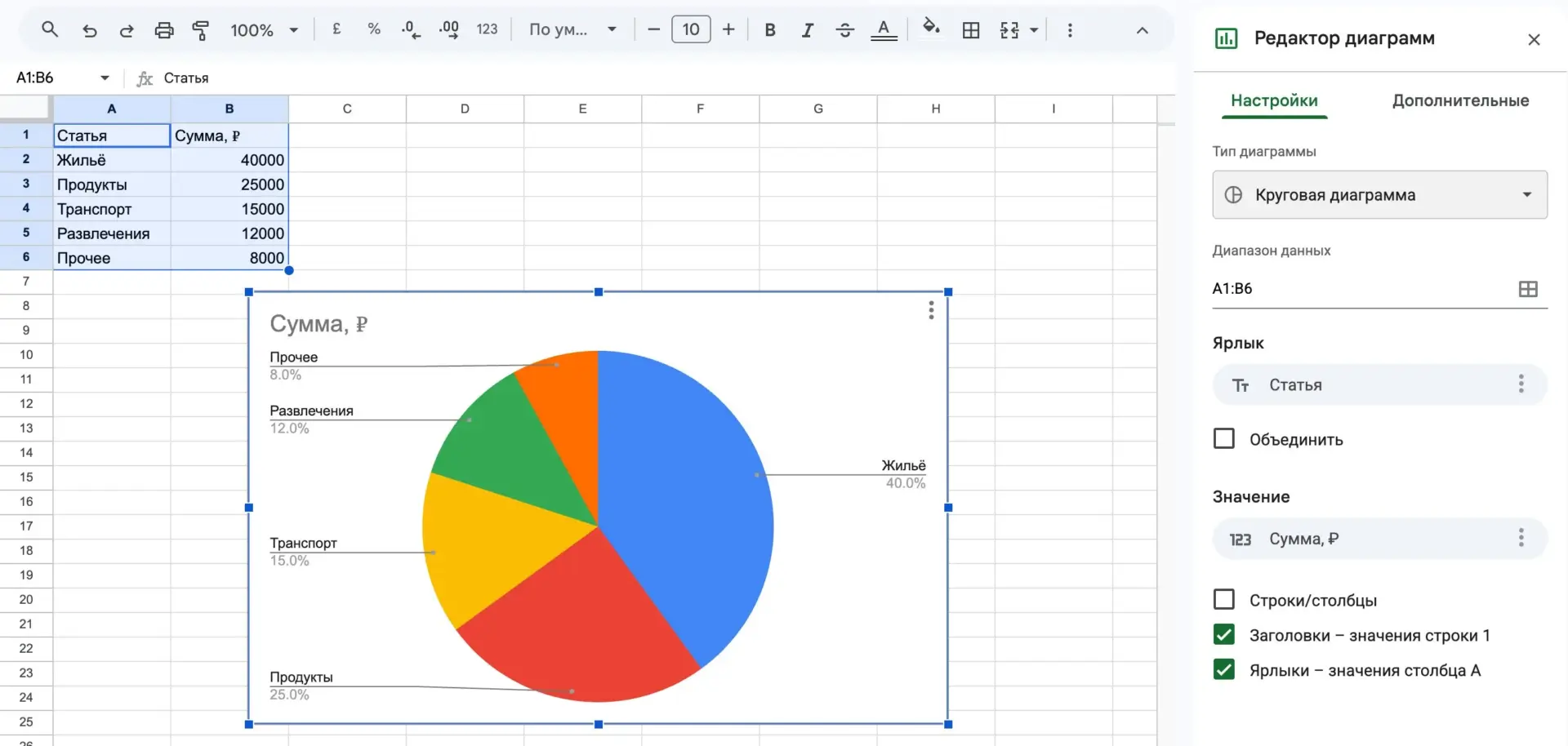1568x746 pixels.
Task: Merge the selected cells
Action: click(1009, 30)
